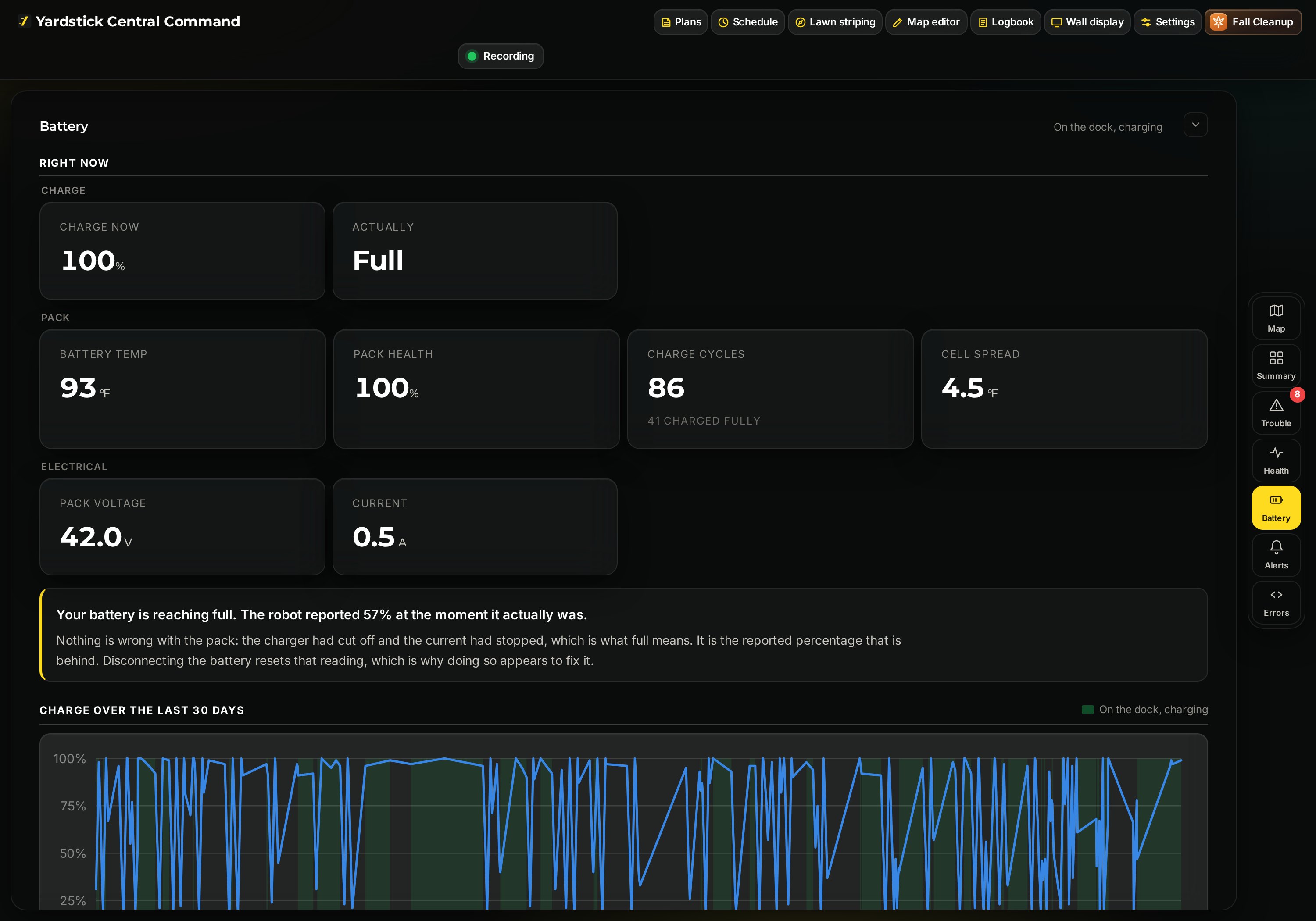The width and height of the screenshot is (1316, 921).
Task: Click the "On the dock, charging" header status
Action: point(1107,127)
